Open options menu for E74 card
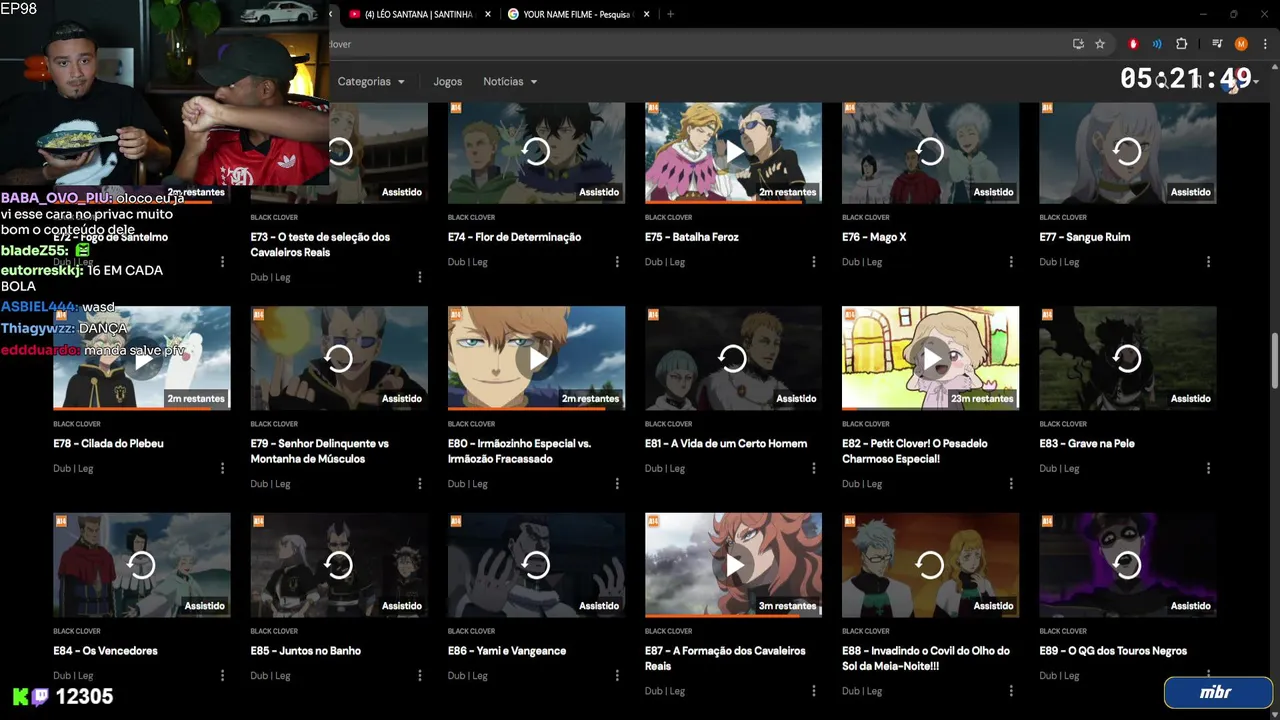The image size is (1280, 720). 617,262
